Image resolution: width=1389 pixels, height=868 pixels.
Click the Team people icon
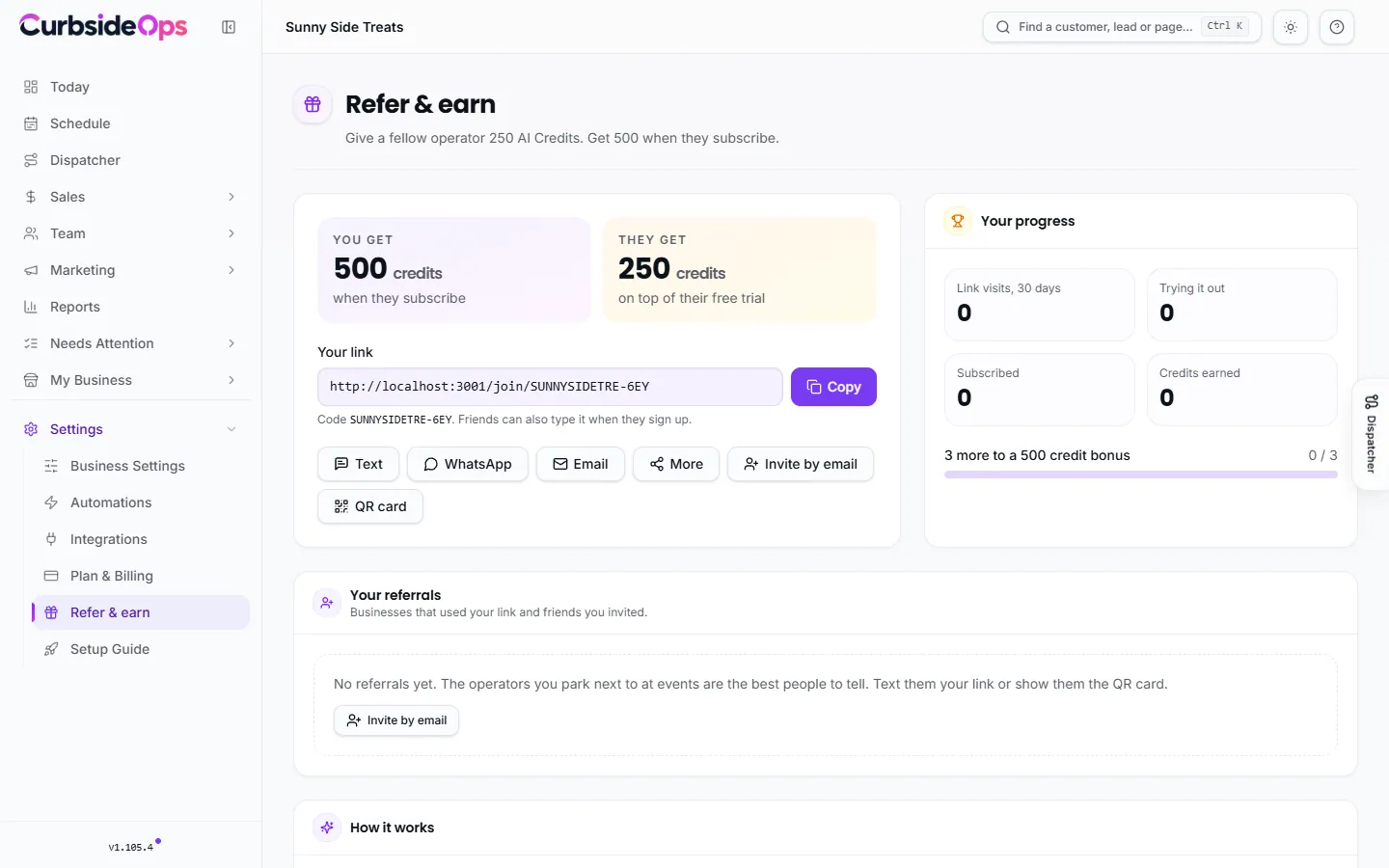[x=31, y=233]
